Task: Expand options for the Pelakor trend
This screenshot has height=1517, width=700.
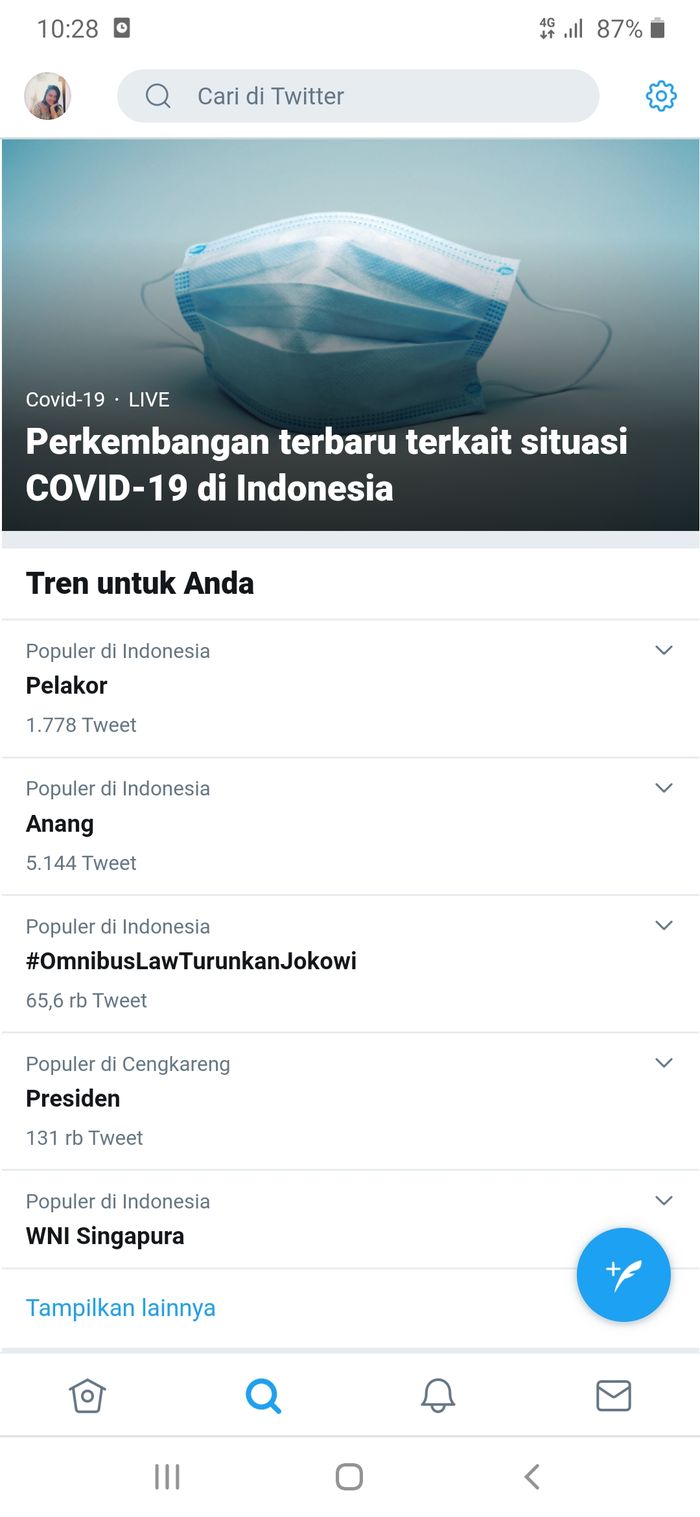Action: tap(663, 650)
